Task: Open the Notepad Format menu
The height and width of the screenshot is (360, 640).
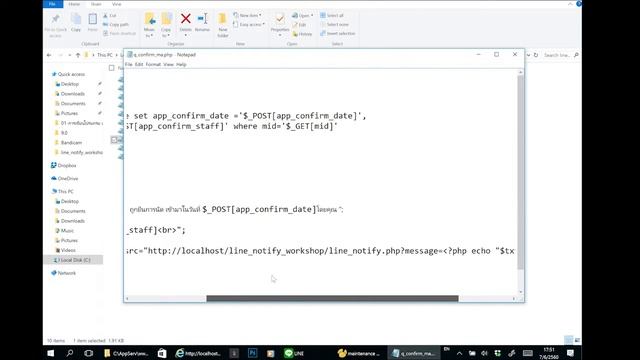Action: click(x=153, y=64)
